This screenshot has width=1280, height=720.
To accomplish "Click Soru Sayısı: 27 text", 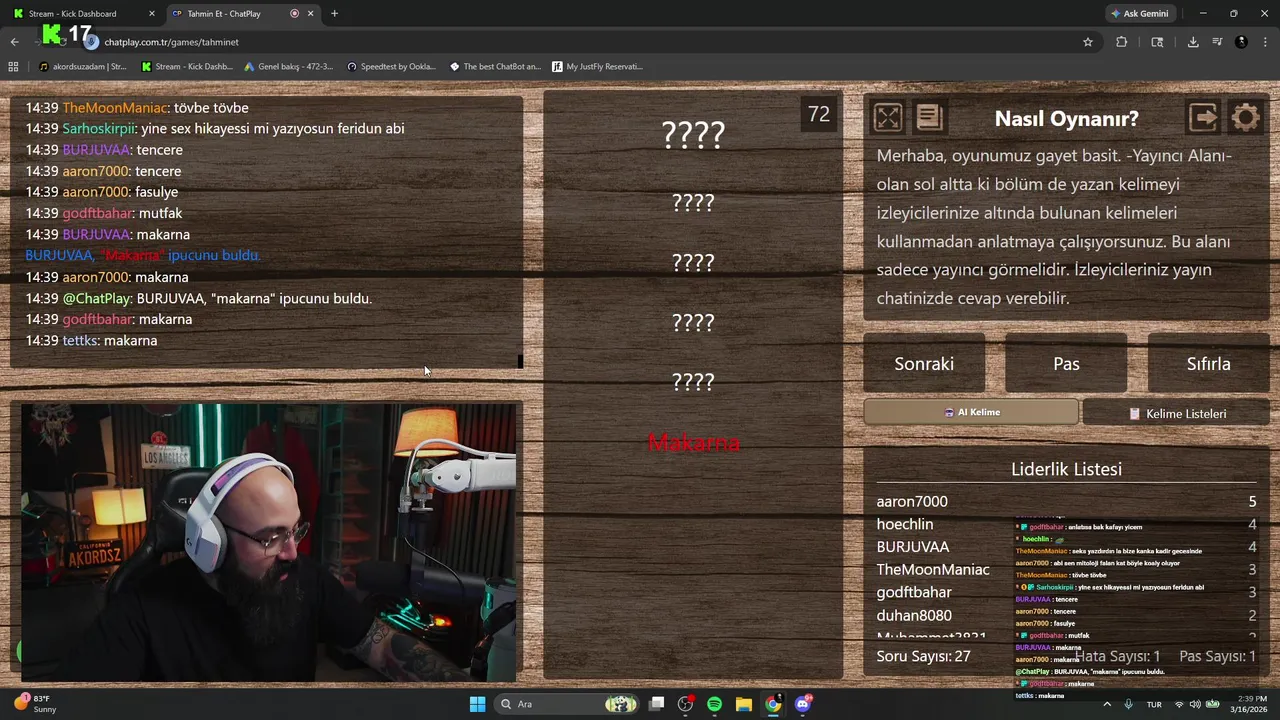I will pos(924,656).
